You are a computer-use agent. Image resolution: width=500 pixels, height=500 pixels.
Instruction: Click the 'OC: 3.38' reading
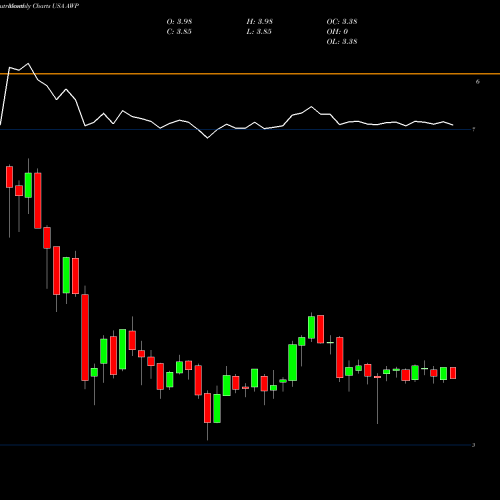pyautogui.click(x=342, y=21)
